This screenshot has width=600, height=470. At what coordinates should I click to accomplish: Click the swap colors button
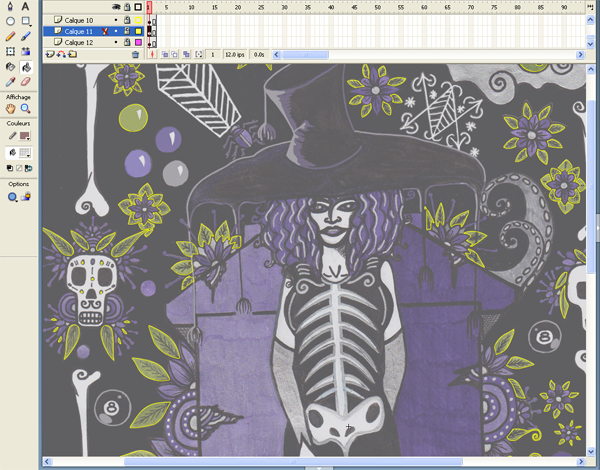point(27,169)
